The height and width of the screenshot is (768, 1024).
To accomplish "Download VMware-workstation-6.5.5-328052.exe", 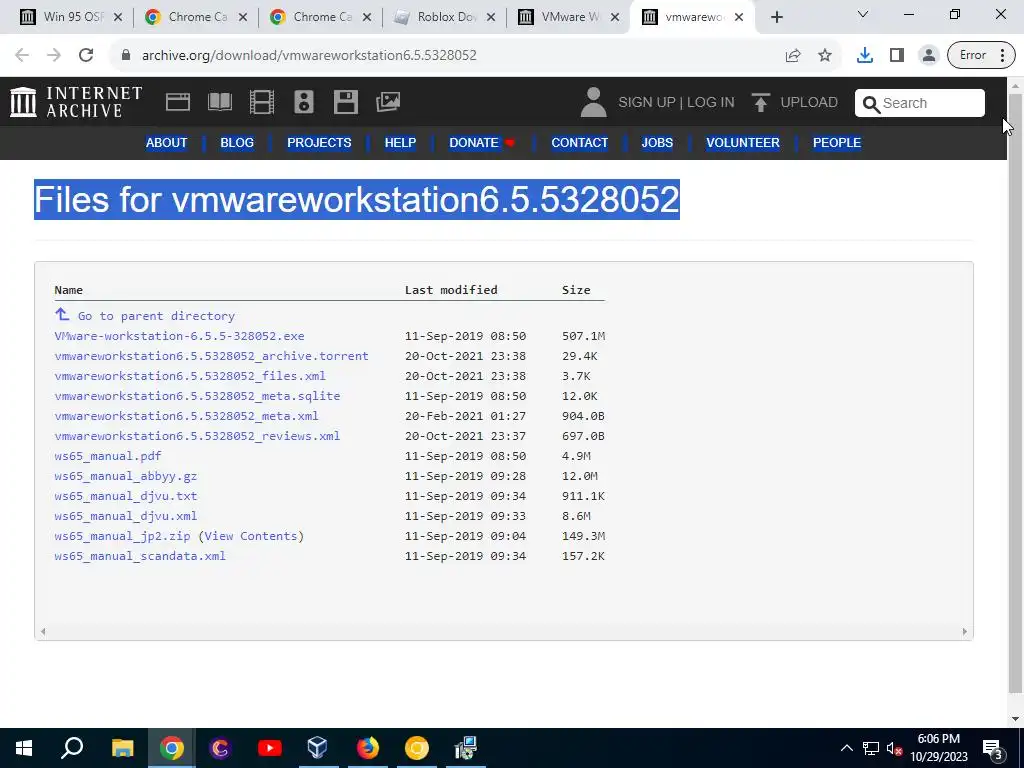I will [x=180, y=336].
